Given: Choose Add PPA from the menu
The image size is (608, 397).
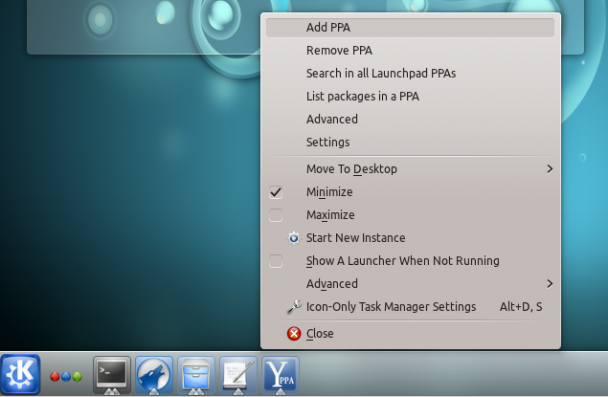Looking at the screenshot, I should pyautogui.click(x=410, y=28).
